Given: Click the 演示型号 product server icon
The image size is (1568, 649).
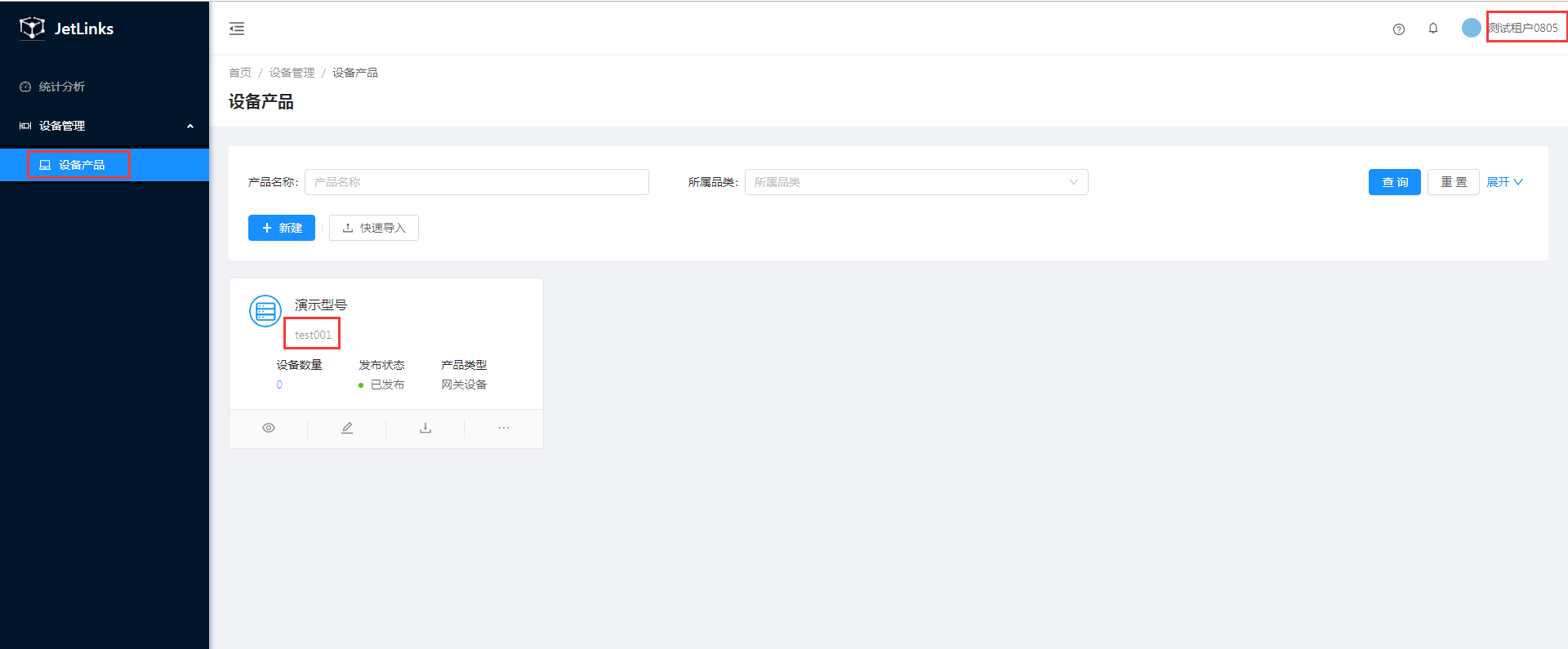Looking at the screenshot, I should 265,311.
